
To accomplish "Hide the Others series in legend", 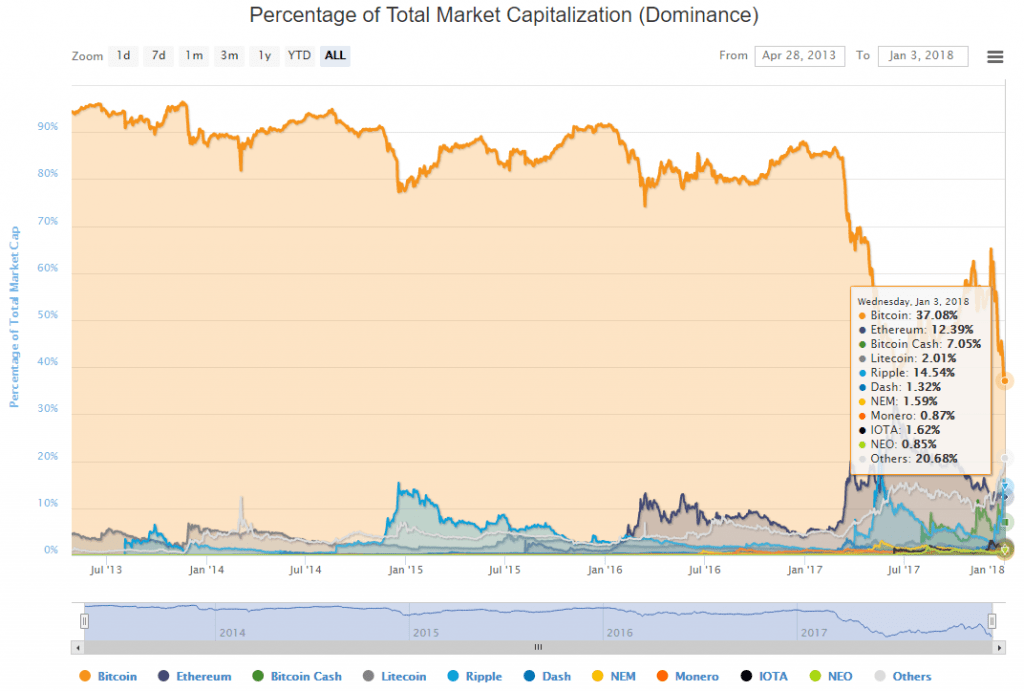I will pyautogui.click(x=911, y=677).
